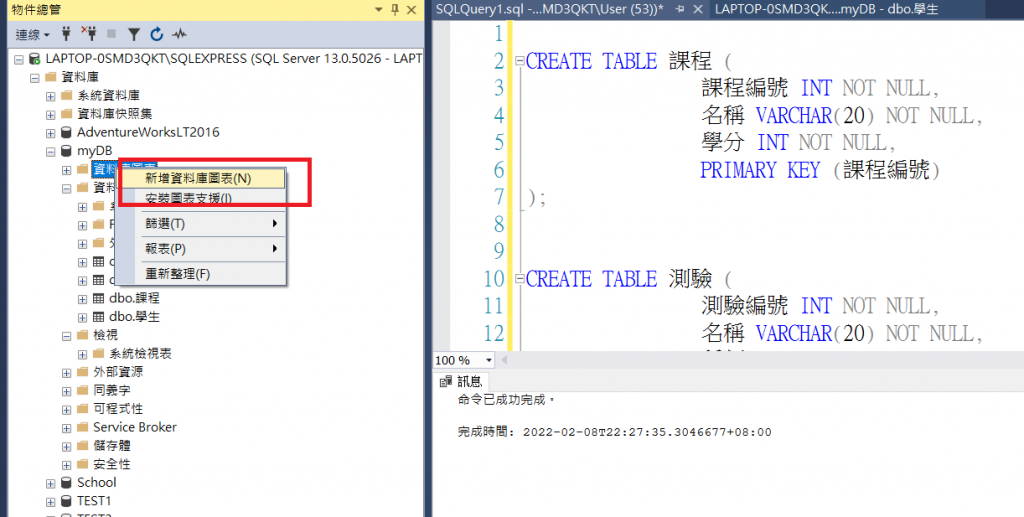Screen dimensions: 1024x517
Task: Open the 篩選(T) submenu
Action: 202,224
